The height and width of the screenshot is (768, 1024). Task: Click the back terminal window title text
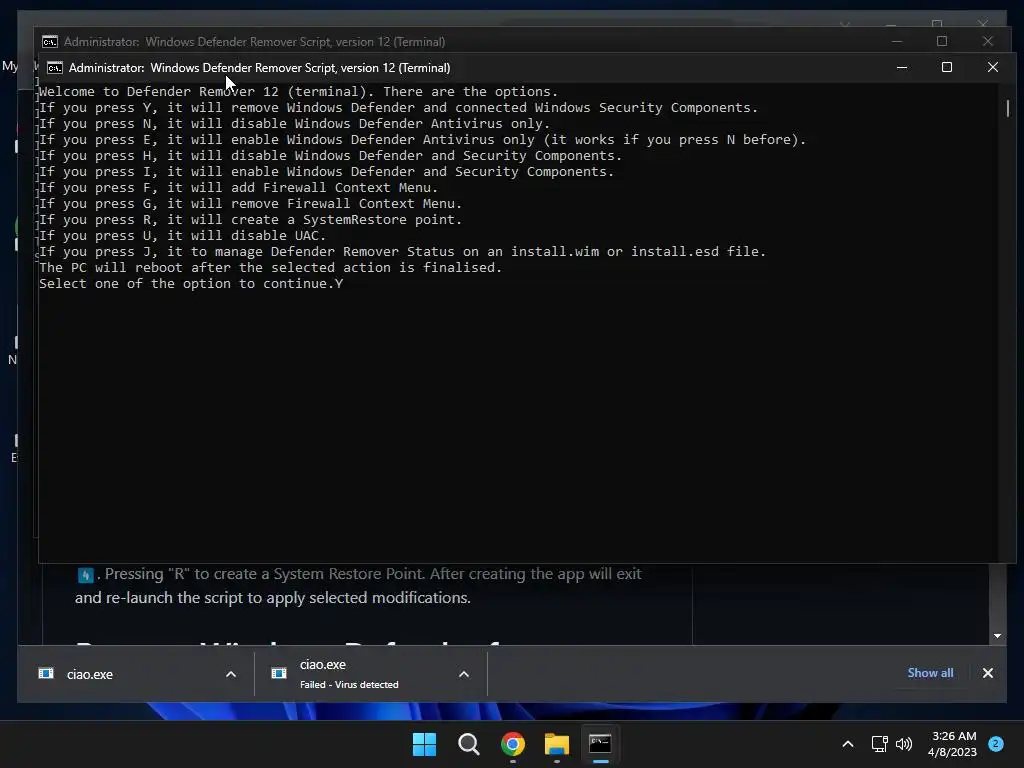click(255, 42)
